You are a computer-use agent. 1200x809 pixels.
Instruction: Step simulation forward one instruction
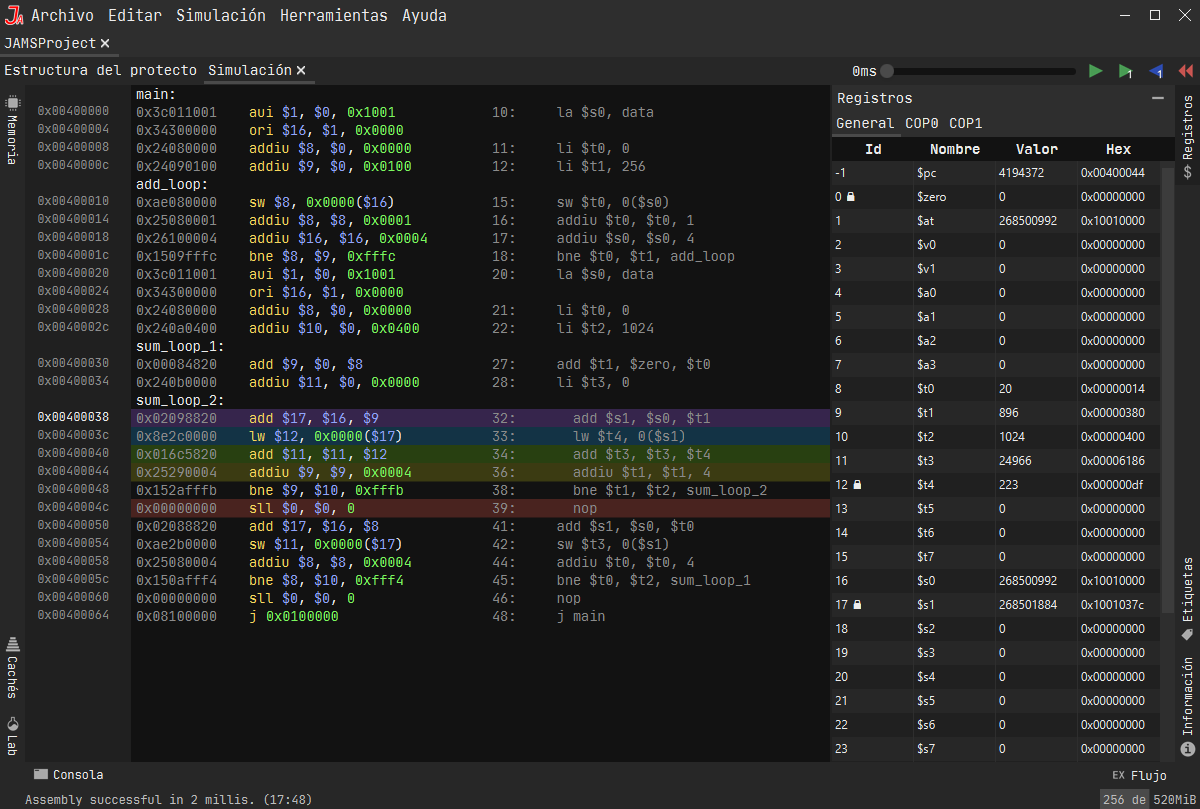1125,71
